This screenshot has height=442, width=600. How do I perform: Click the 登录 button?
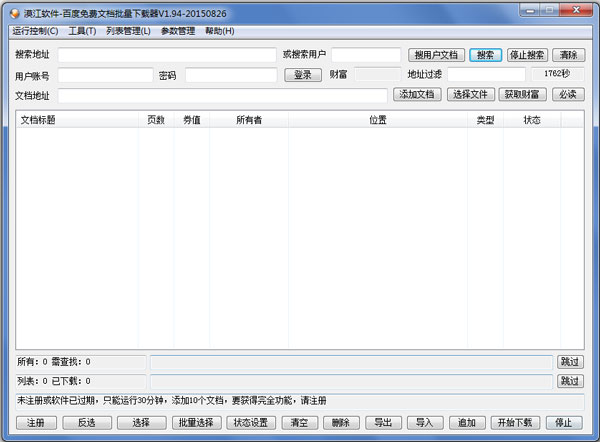coord(303,75)
